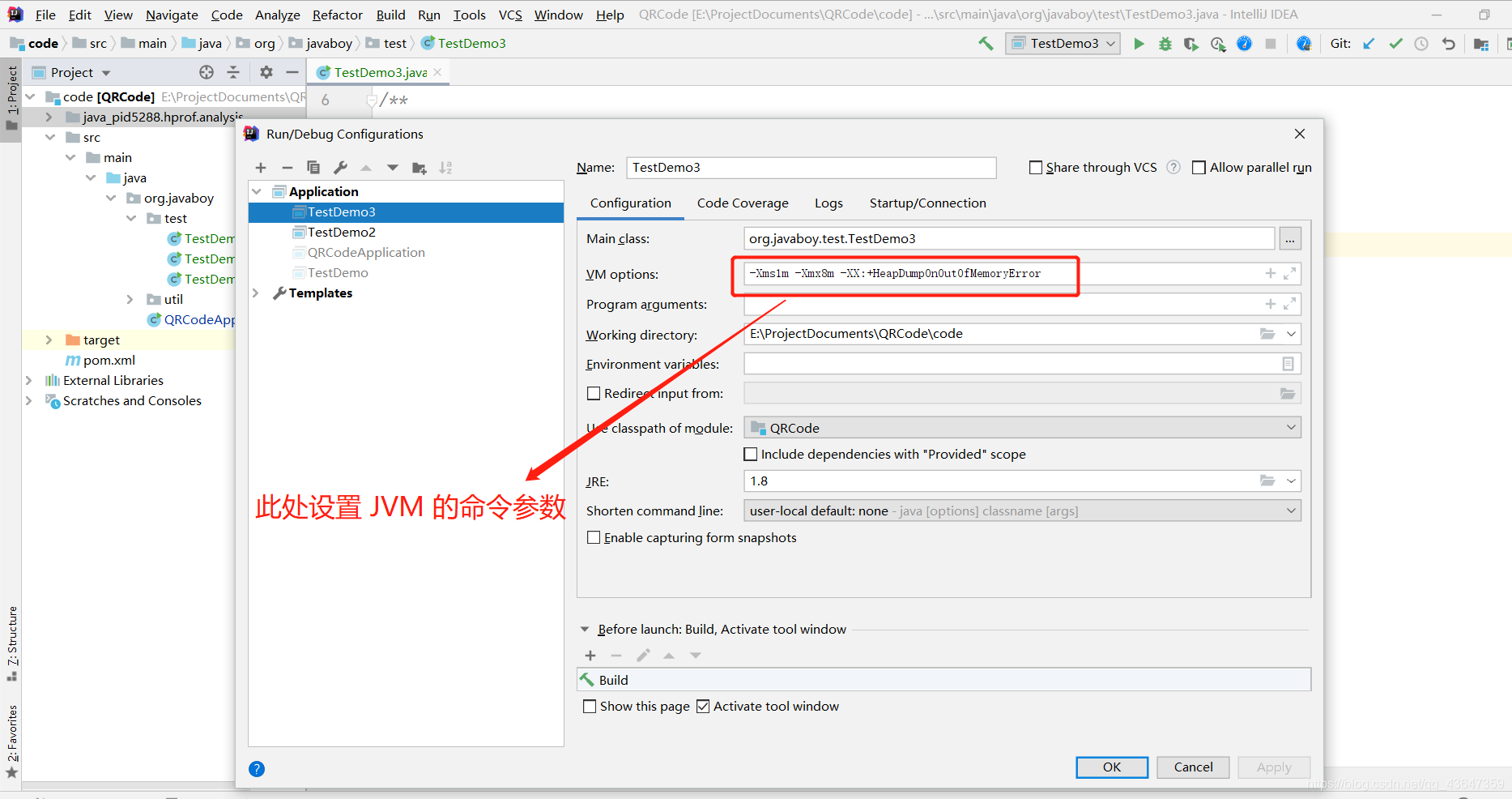Add new configuration with plus icon

(261, 168)
